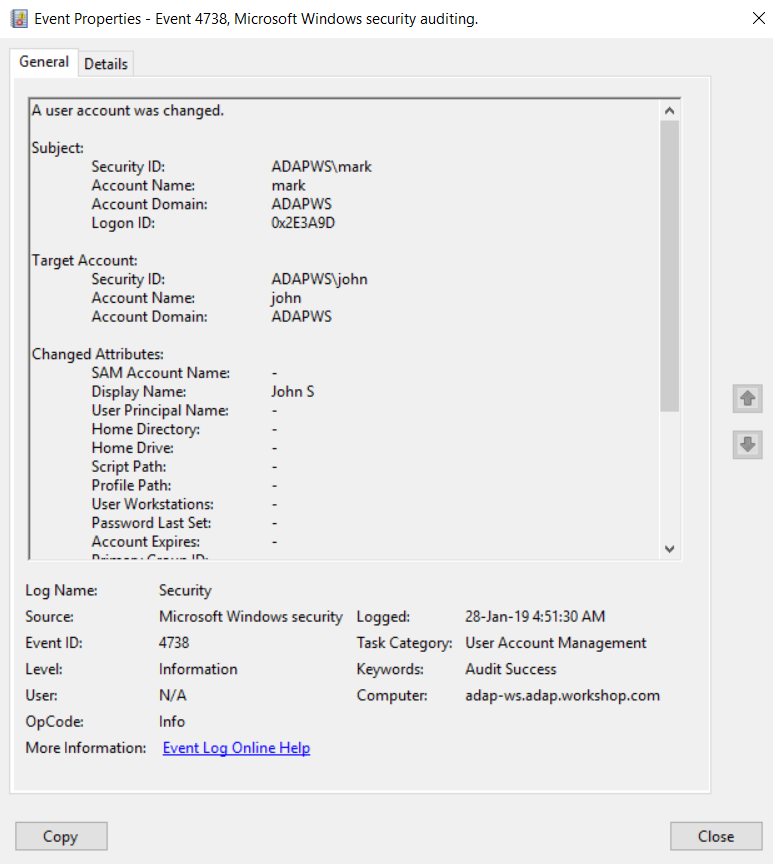Open the Event Log Online Help link
The height and width of the screenshot is (864, 773).
[x=236, y=748]
